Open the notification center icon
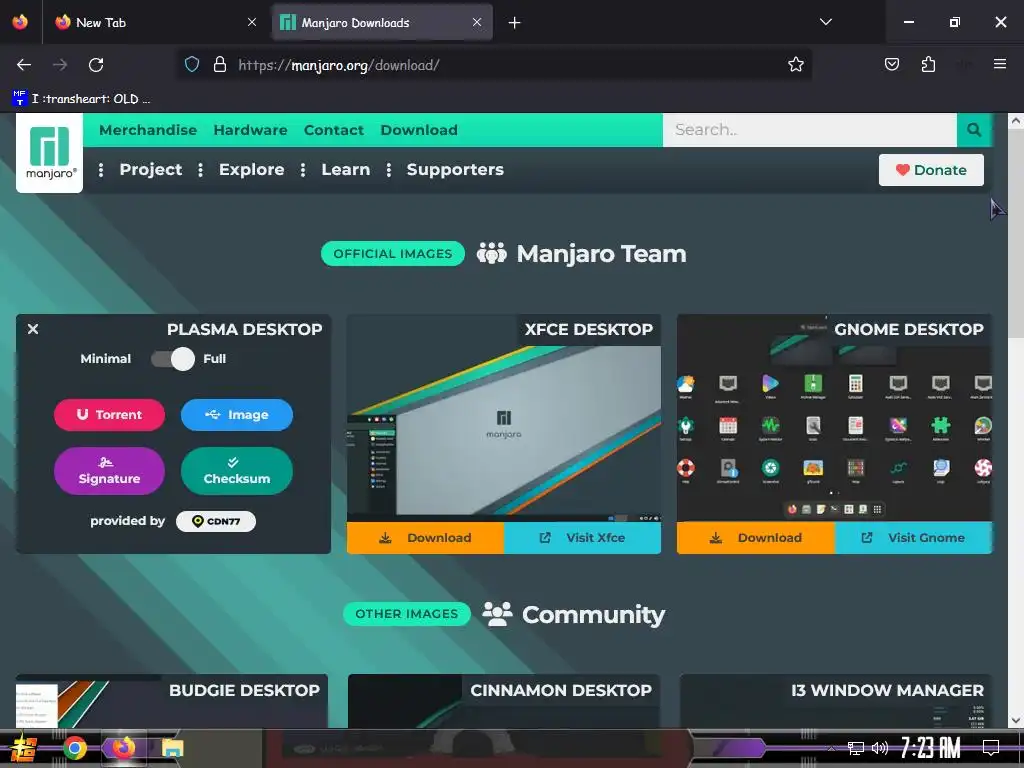This screenshot has height=768, width=1024. point(991,748)
